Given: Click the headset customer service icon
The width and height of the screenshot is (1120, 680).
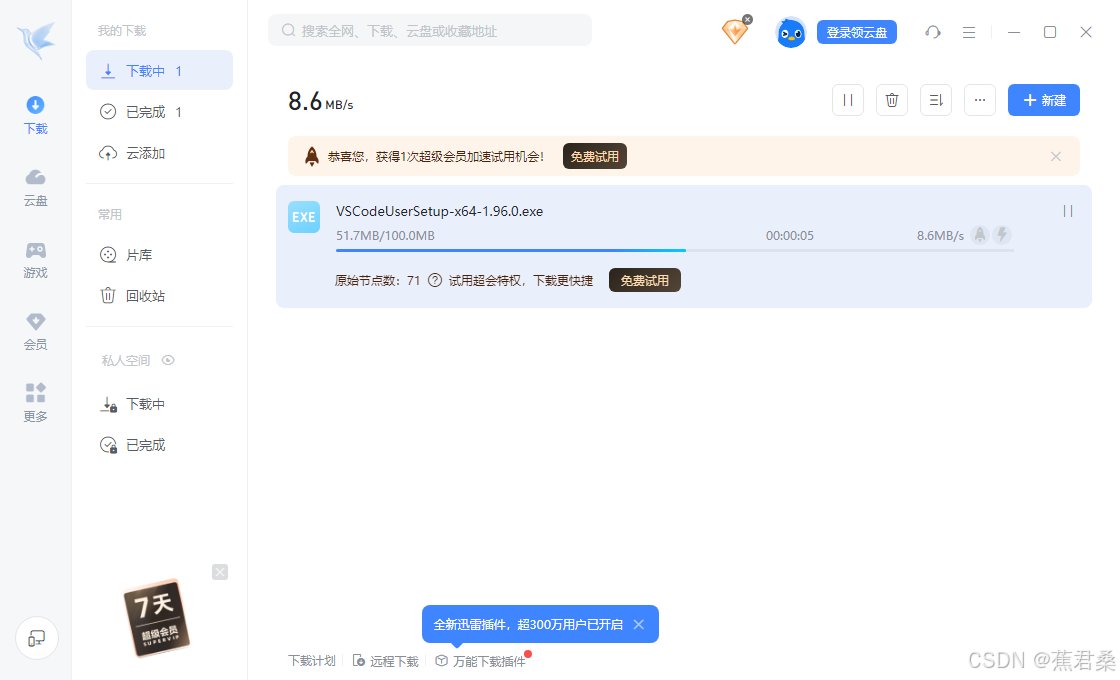Looking at the screenshot, I should pos(933,32).
